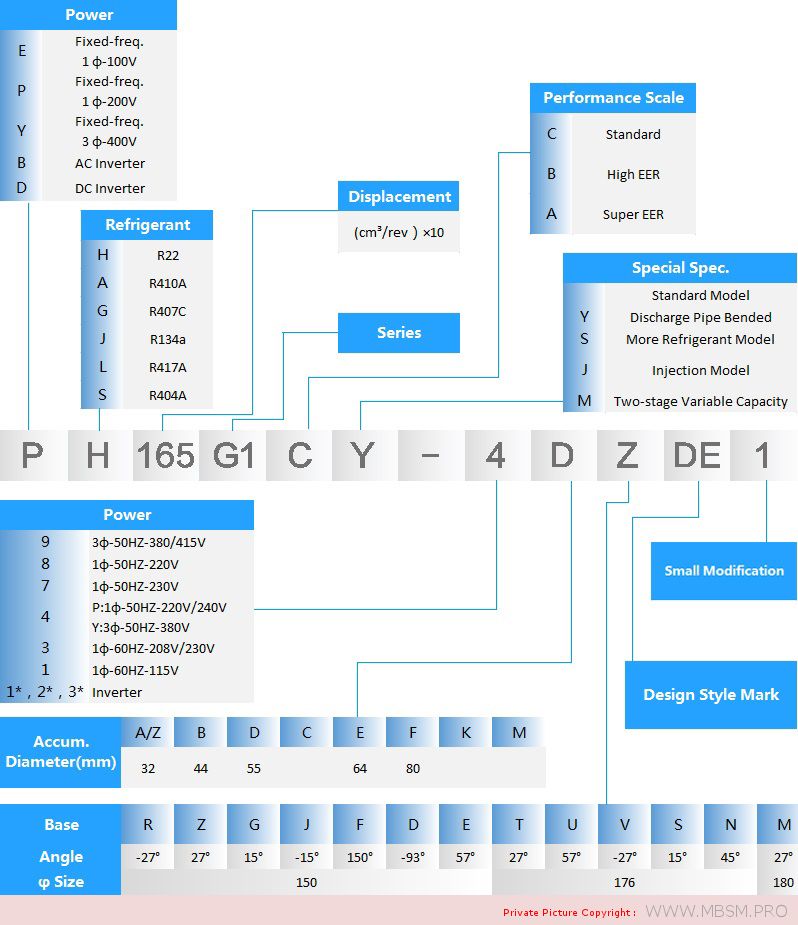Select the "High EER" performance row

[x=633, y=174]
